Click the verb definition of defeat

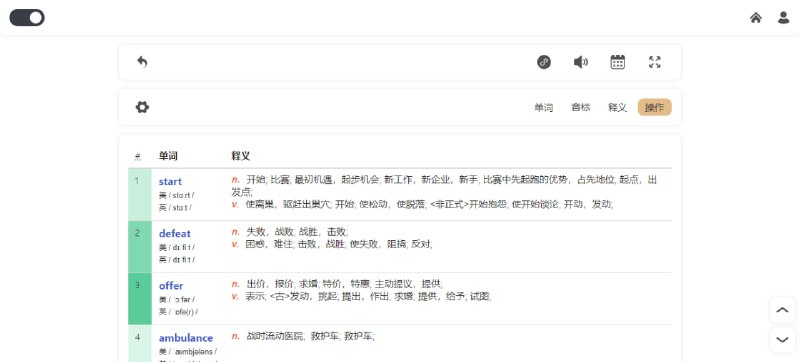coord(332,244)
